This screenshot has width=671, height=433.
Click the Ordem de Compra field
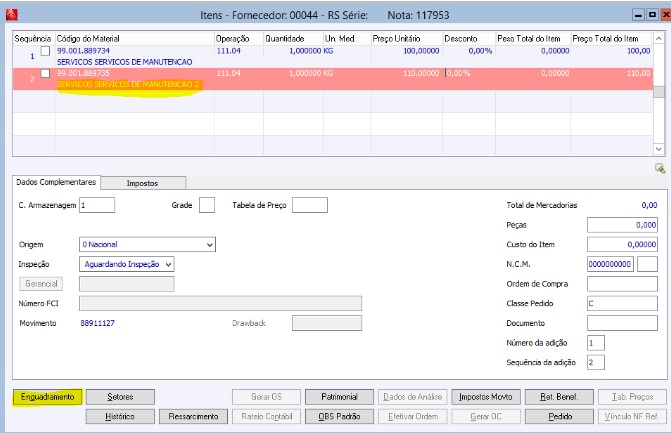622,284
